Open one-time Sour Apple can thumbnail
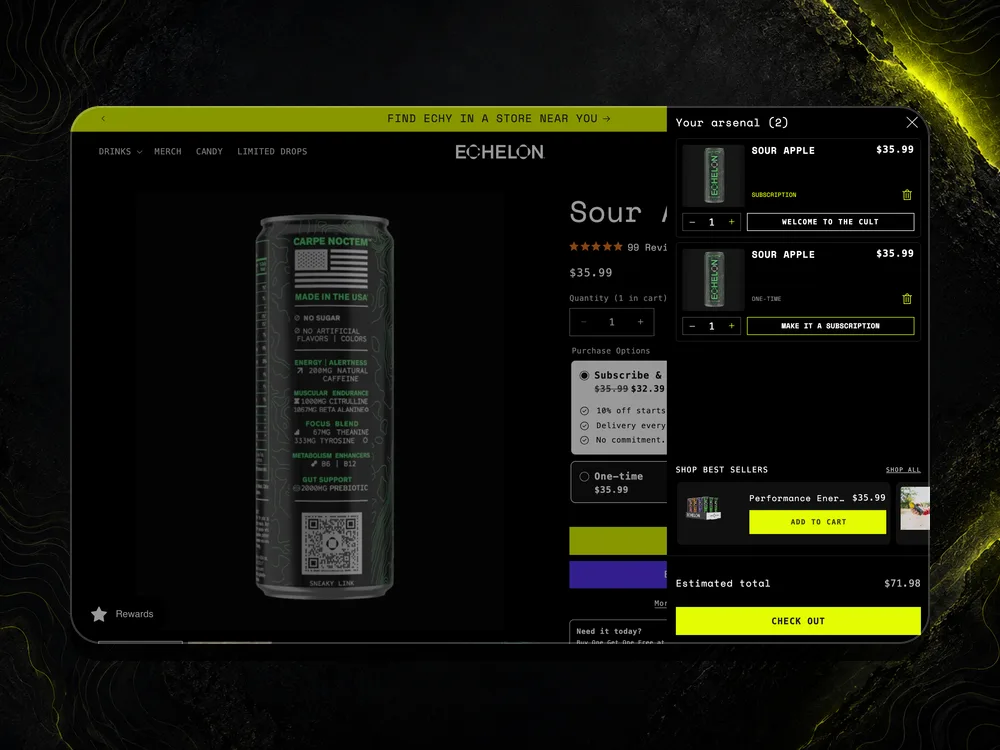 coord(714,279)
